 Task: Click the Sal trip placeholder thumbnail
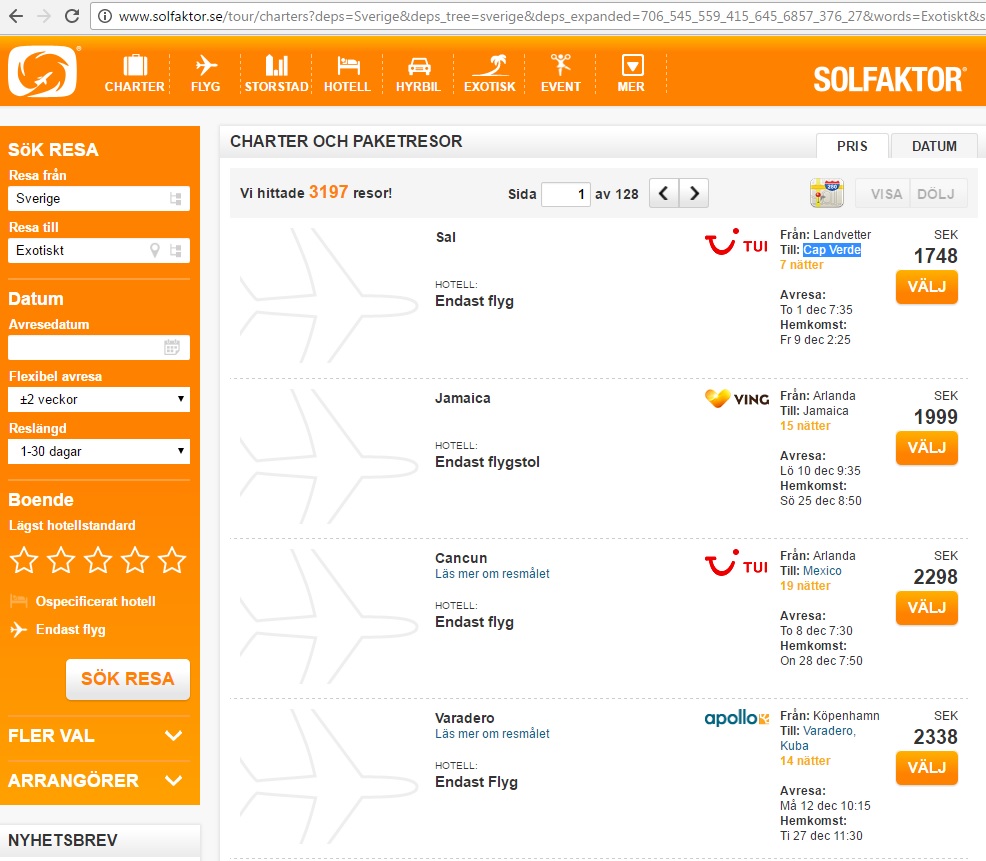click(329, 296)
